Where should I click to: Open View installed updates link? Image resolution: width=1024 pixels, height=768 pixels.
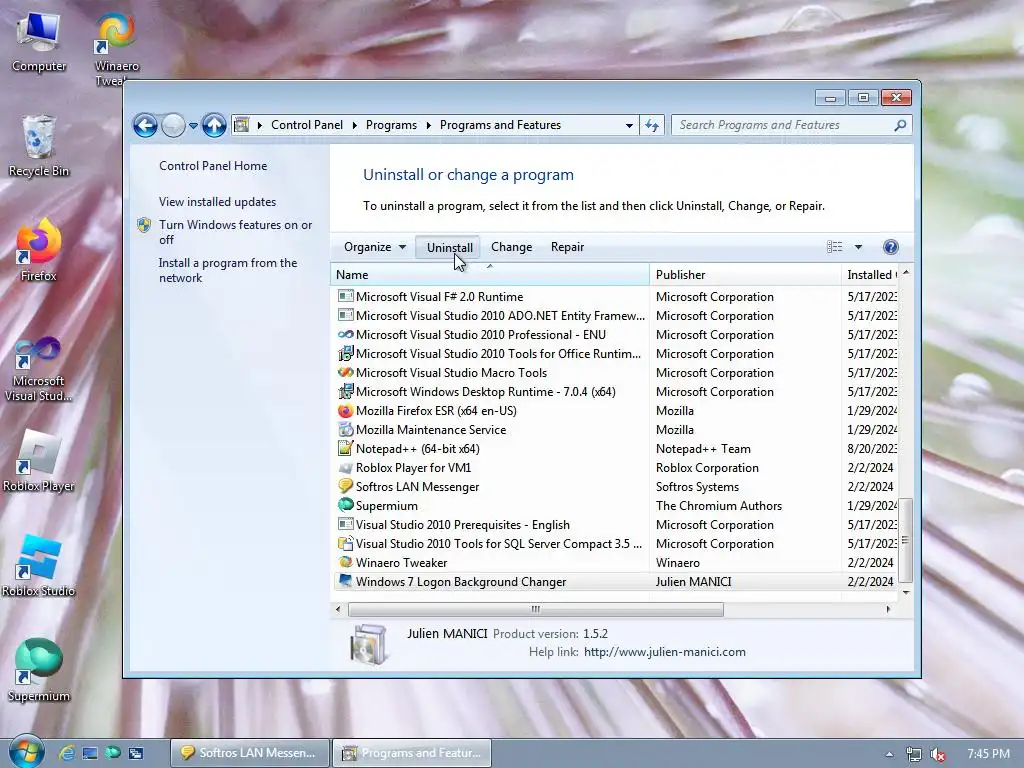click(x=217, y=202)
